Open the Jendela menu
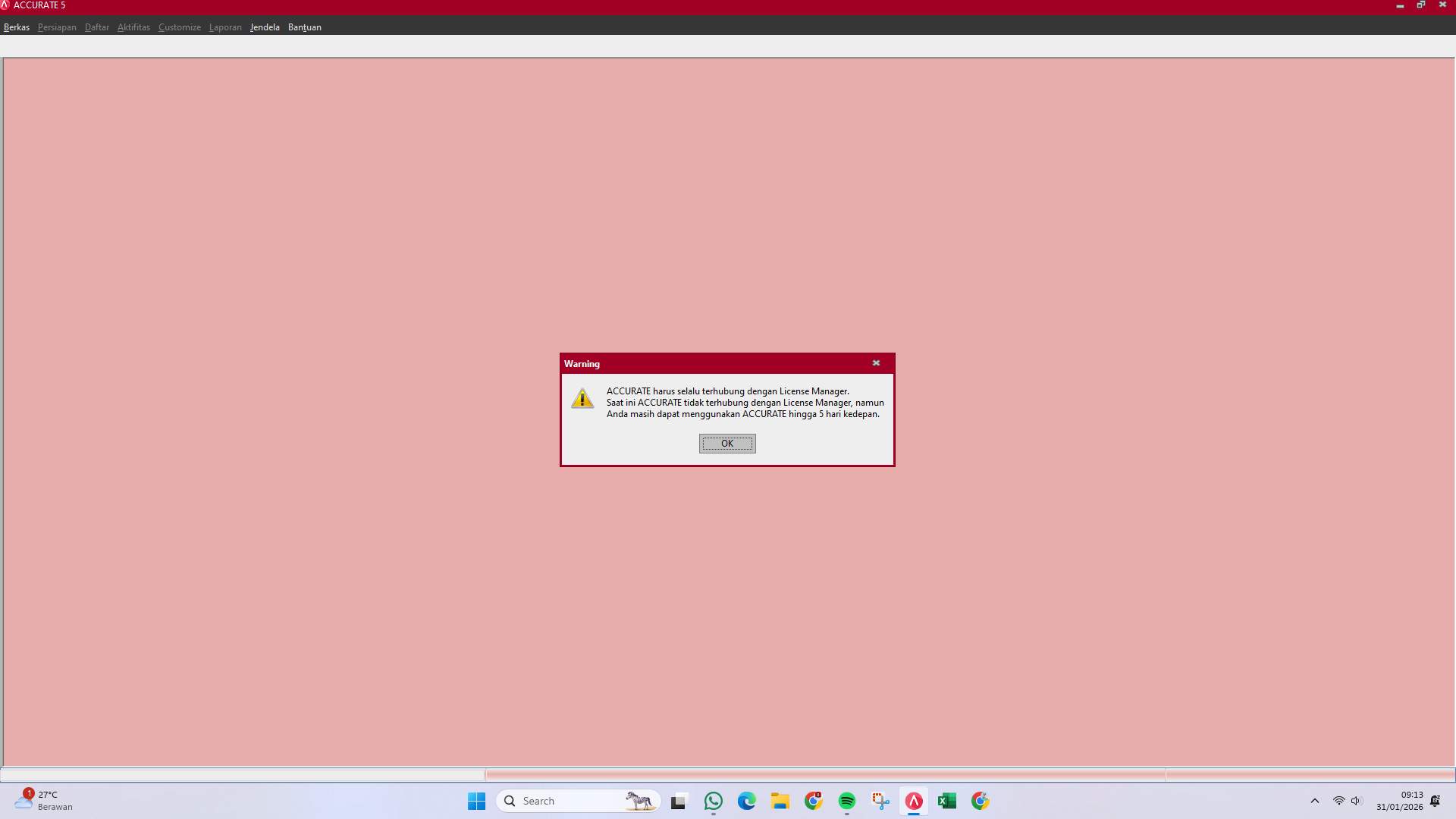Screen dimensions: 1456x819 tap(264, 27)
